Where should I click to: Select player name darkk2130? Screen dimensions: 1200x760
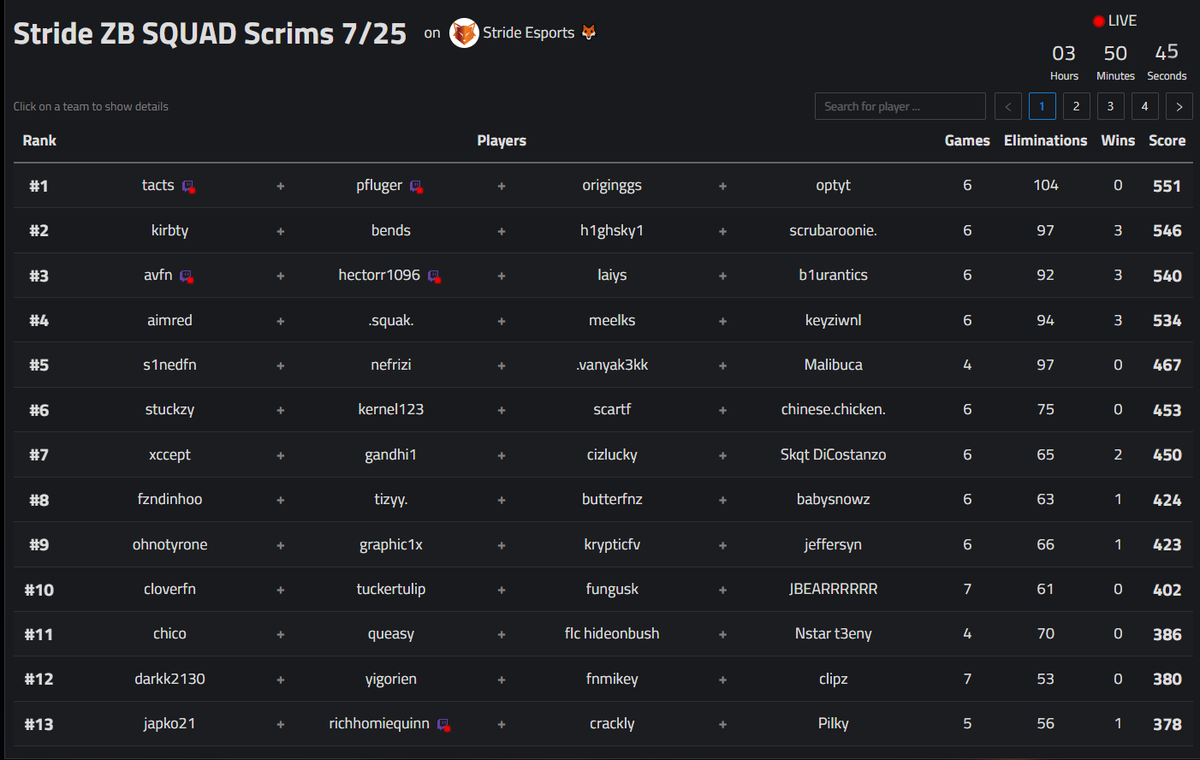(x=170, y=679)
